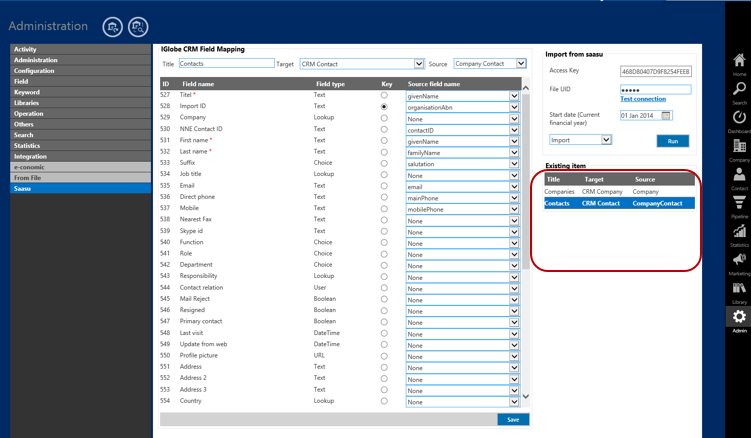
Task: Open Operation in left menu
Action: [80, 114]
